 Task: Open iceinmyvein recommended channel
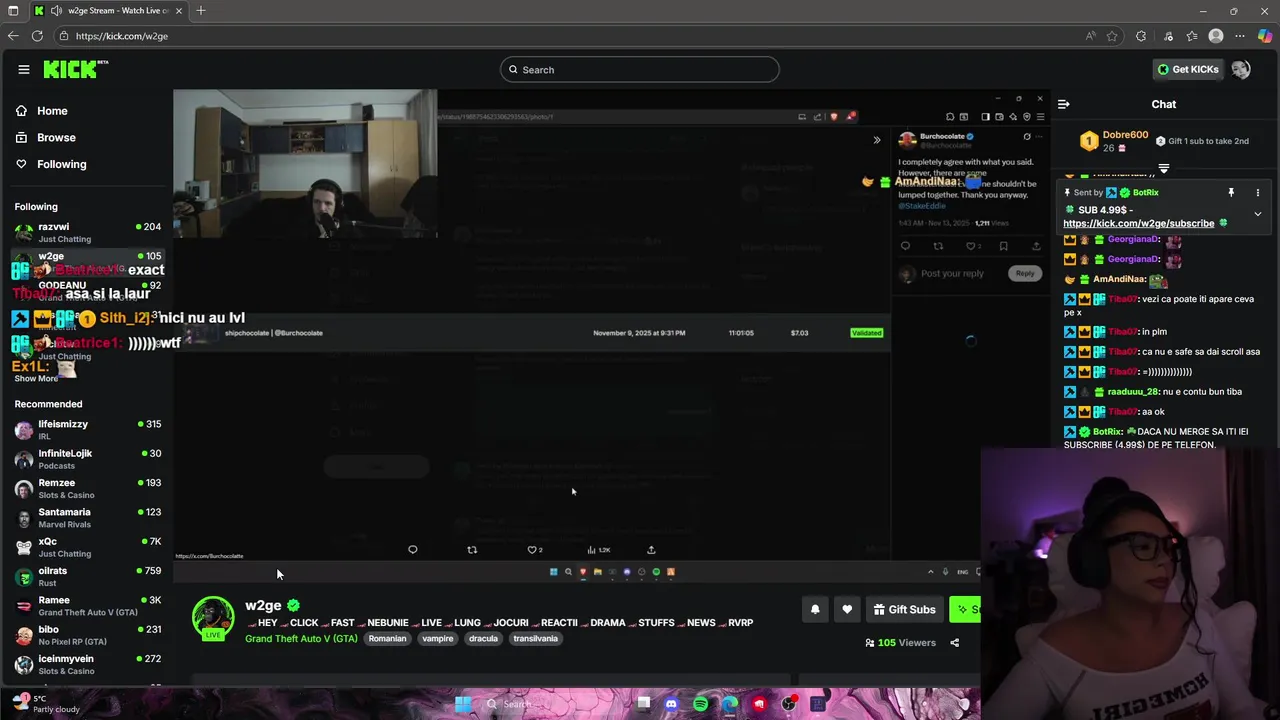(x=88, y=665)
